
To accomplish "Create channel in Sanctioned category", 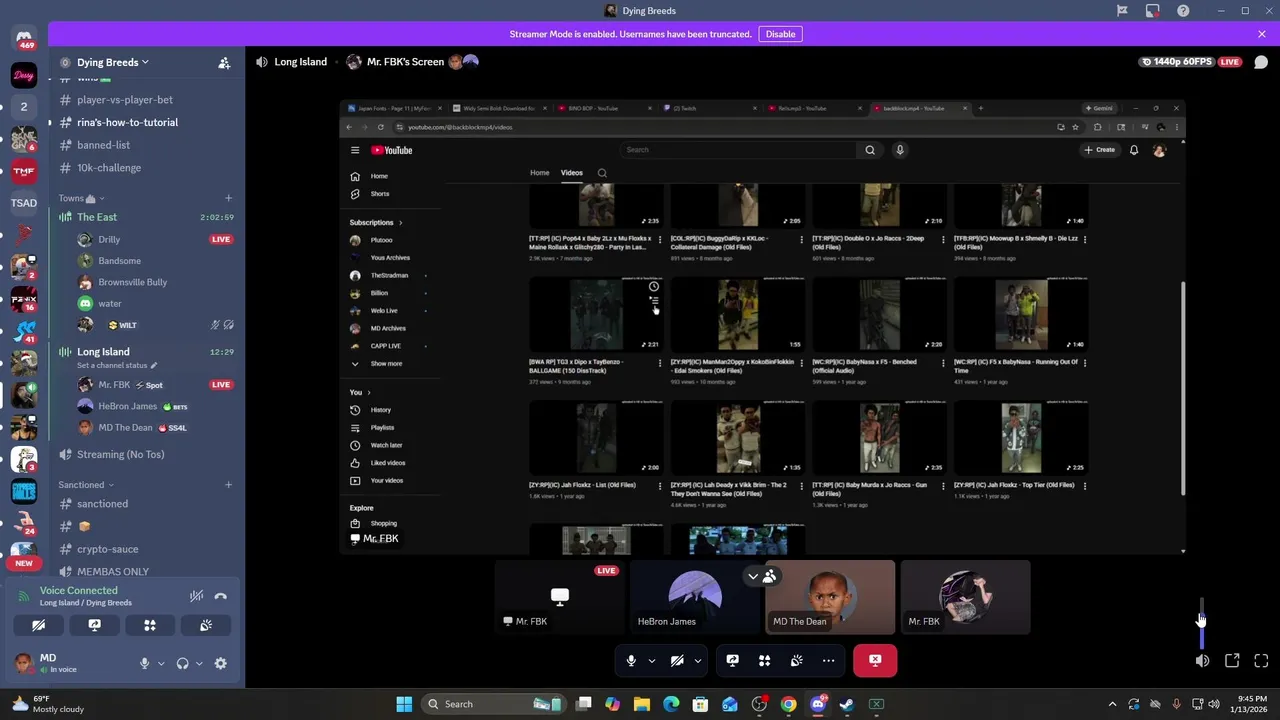I will click(228, 485).
